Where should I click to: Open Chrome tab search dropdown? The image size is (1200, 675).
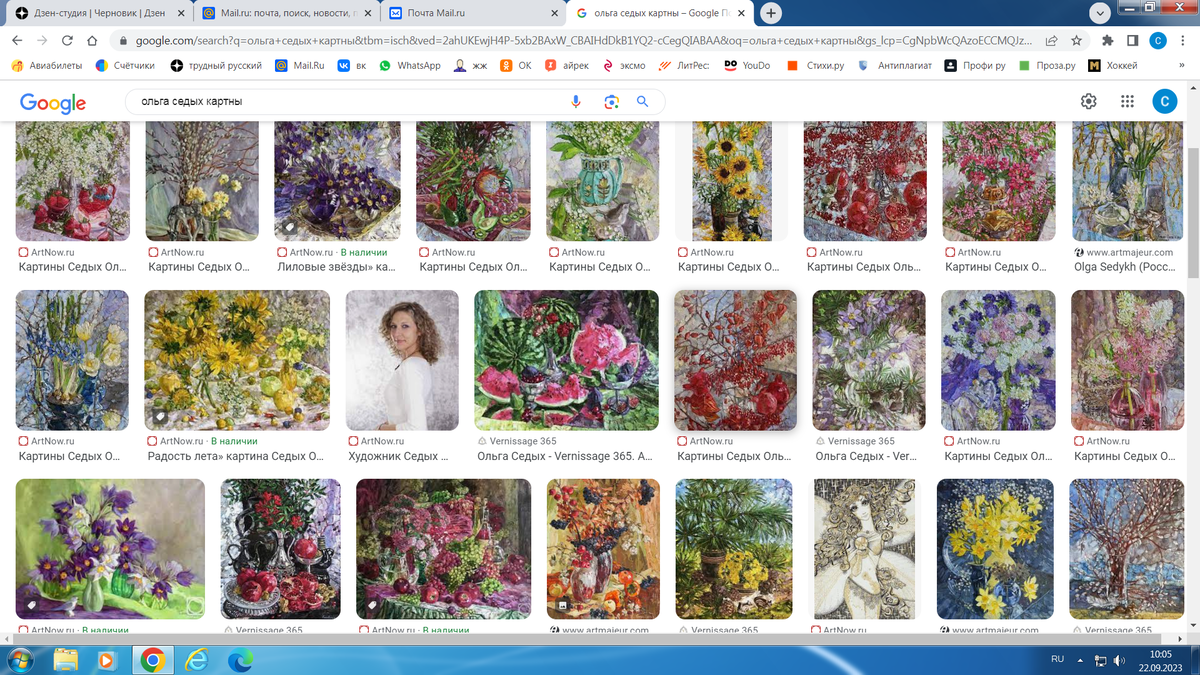(1100, 13)
